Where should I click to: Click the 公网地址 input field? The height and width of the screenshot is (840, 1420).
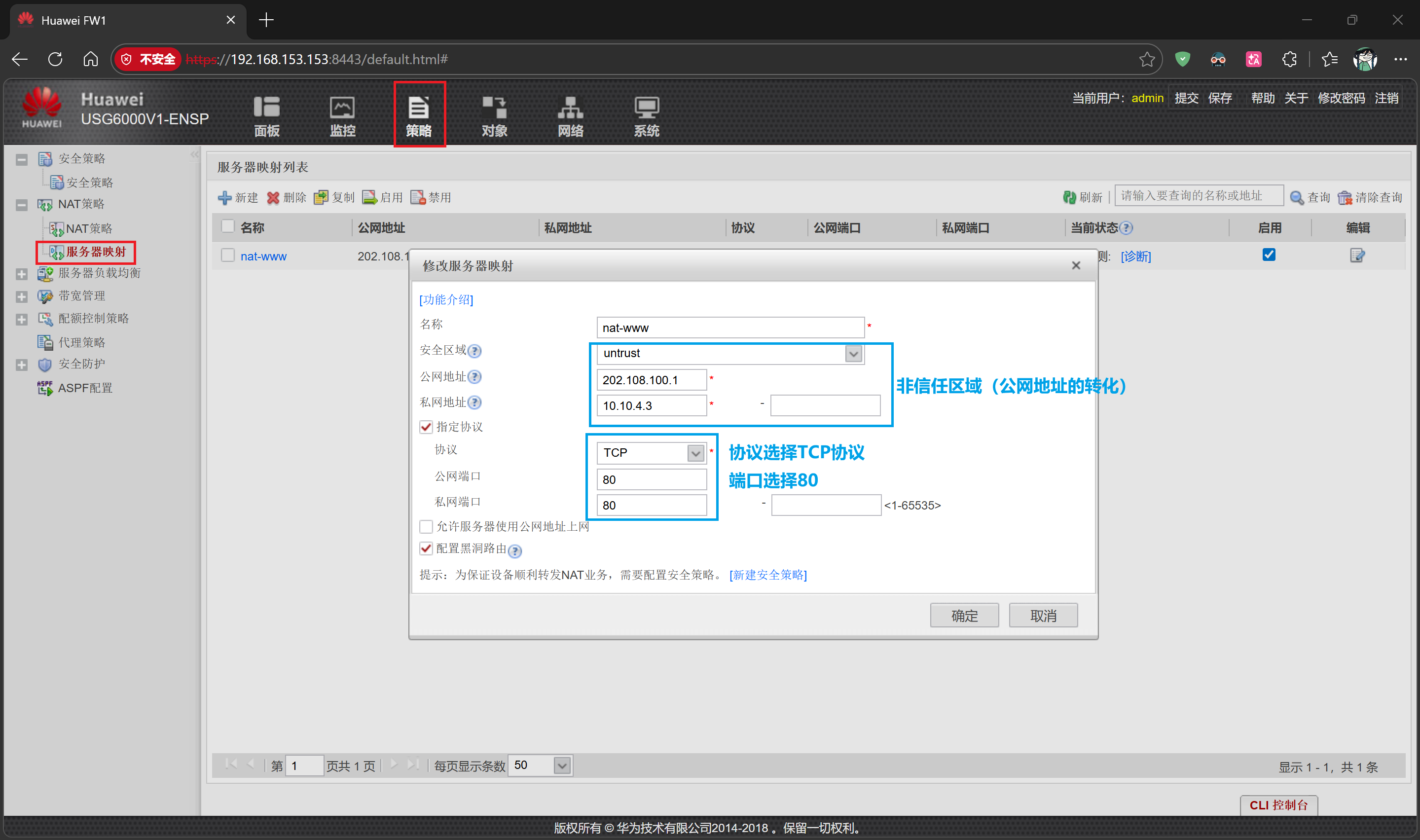tap(651, 380)
